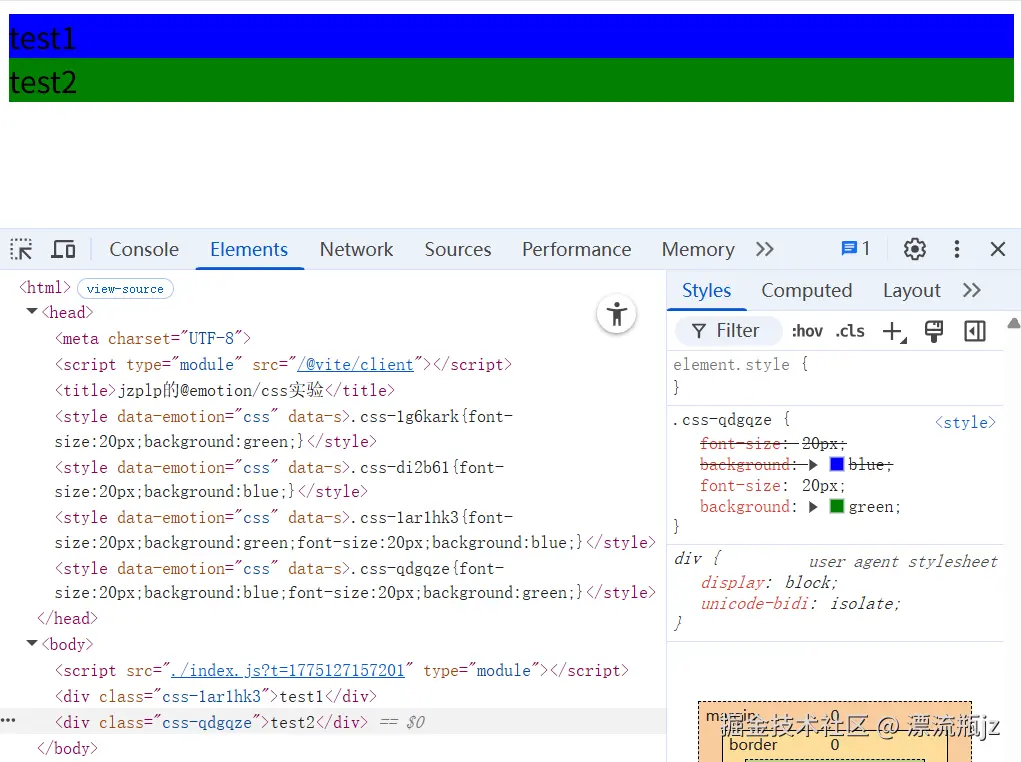Open more panels with the chevron arrows
The height and width of the screenshot is (762, 1021).
[x=765, y=249]
